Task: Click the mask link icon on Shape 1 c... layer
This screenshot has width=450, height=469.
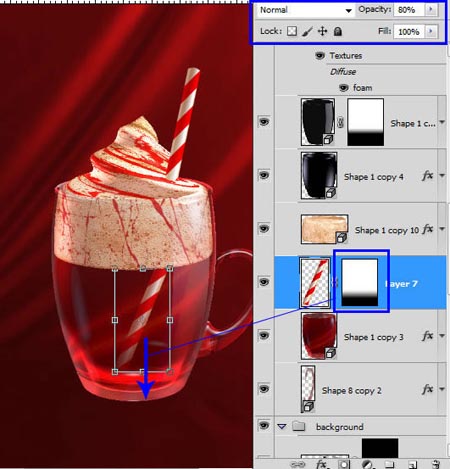Action: [x=340, y=122]
